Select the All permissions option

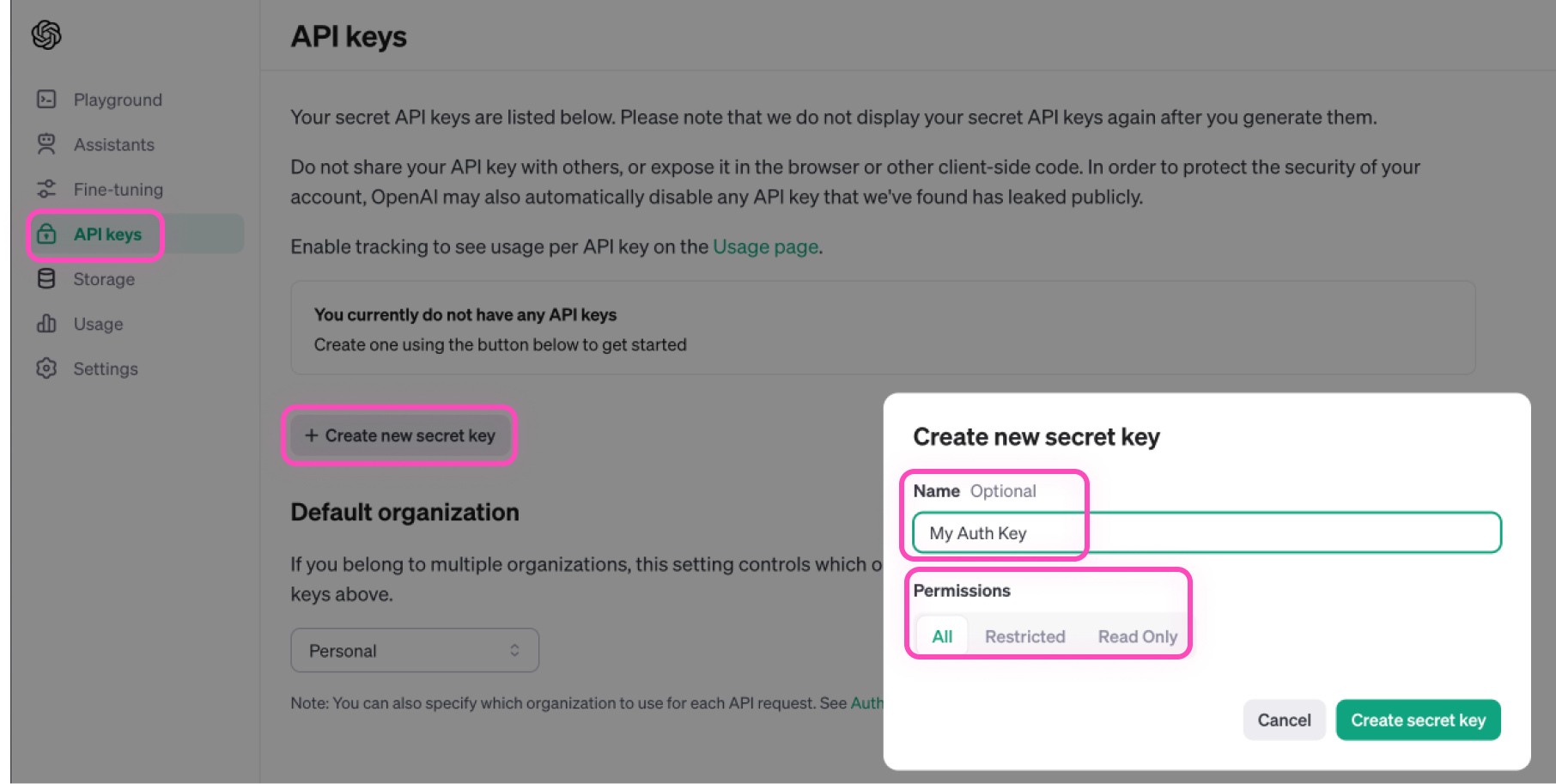click(x=942, y=635)
